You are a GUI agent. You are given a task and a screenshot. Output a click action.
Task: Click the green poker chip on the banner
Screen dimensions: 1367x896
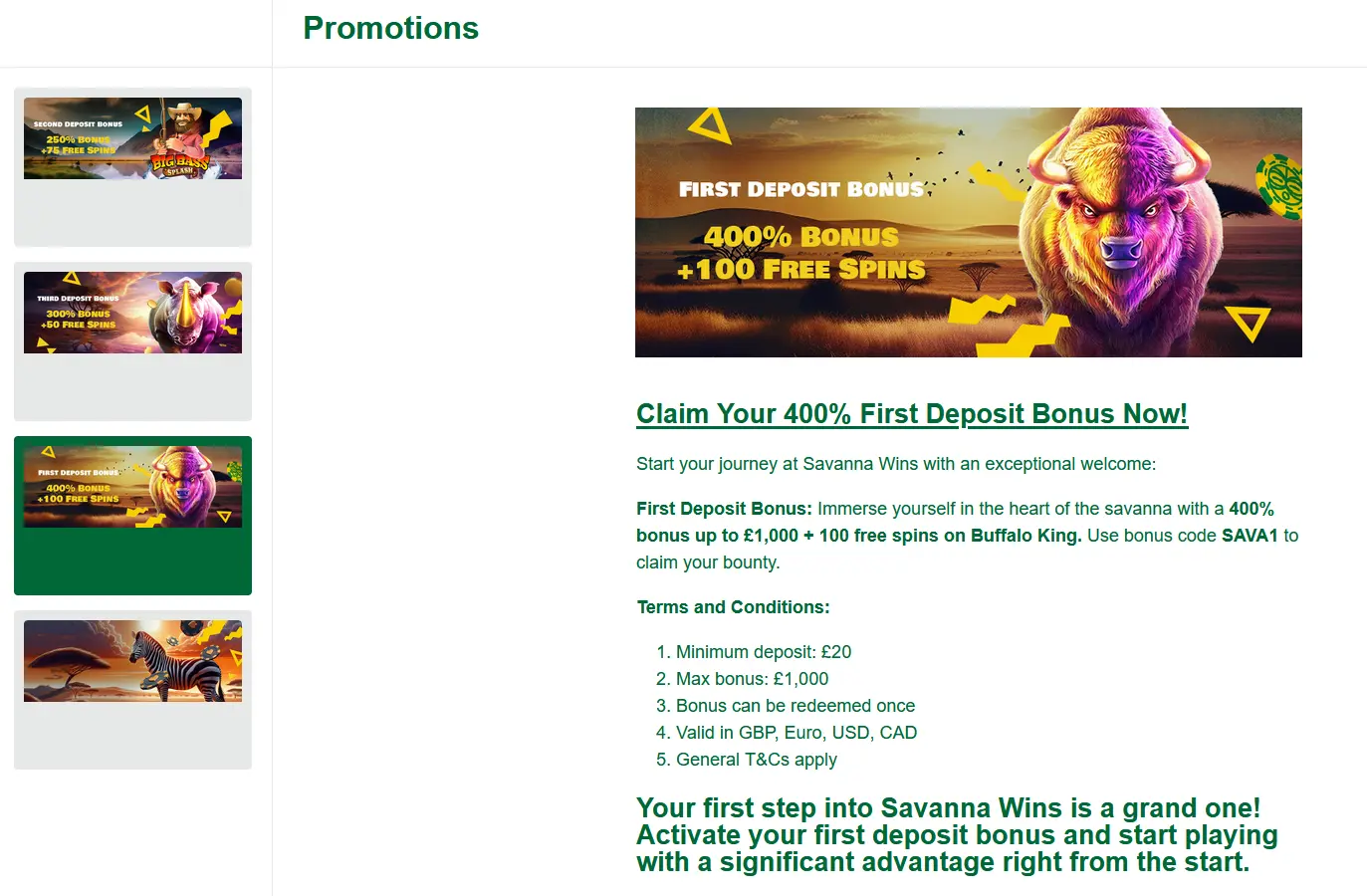tap(1279, 186)
